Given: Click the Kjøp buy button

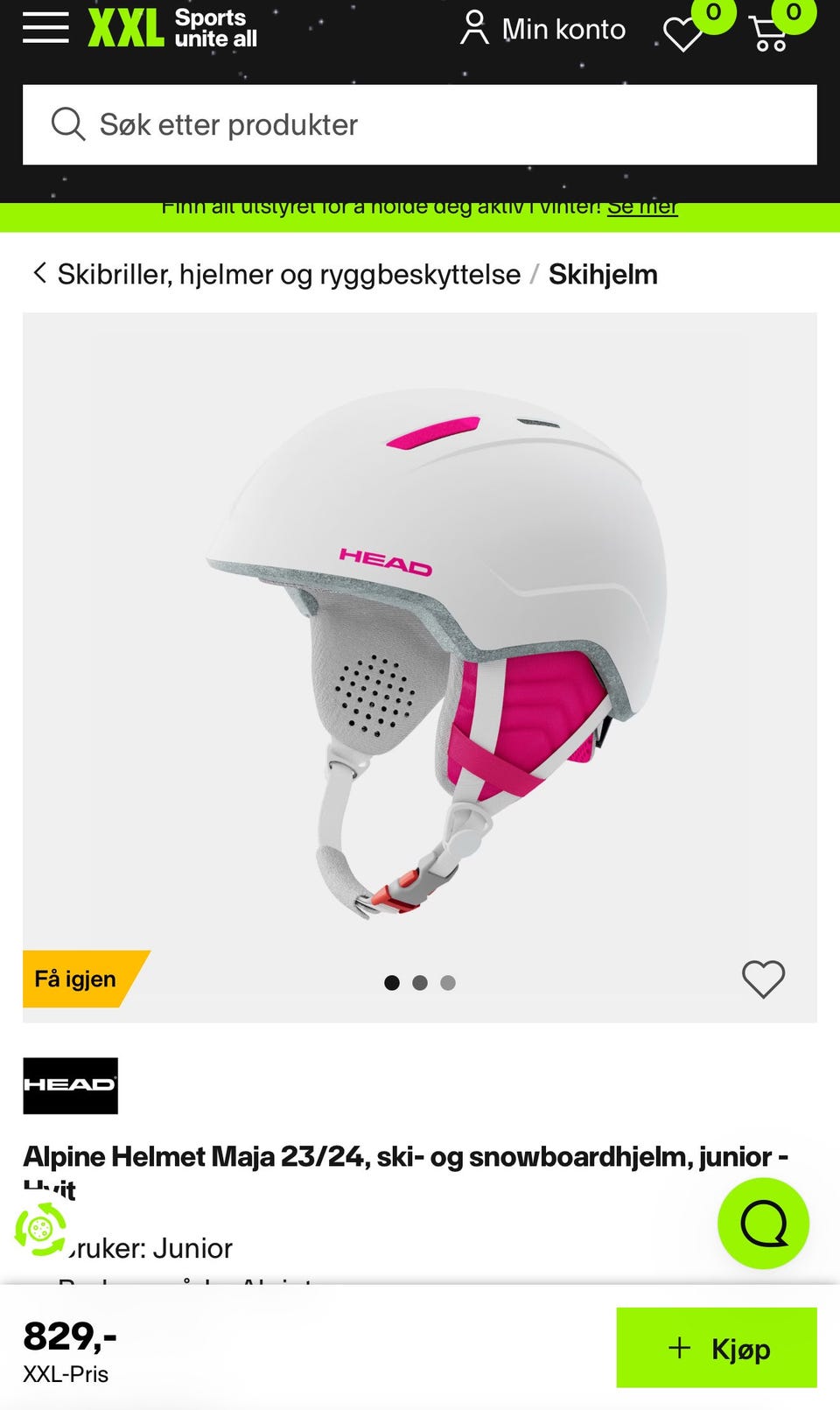Looking at the screenshot, I should (x=717, y=1348).
